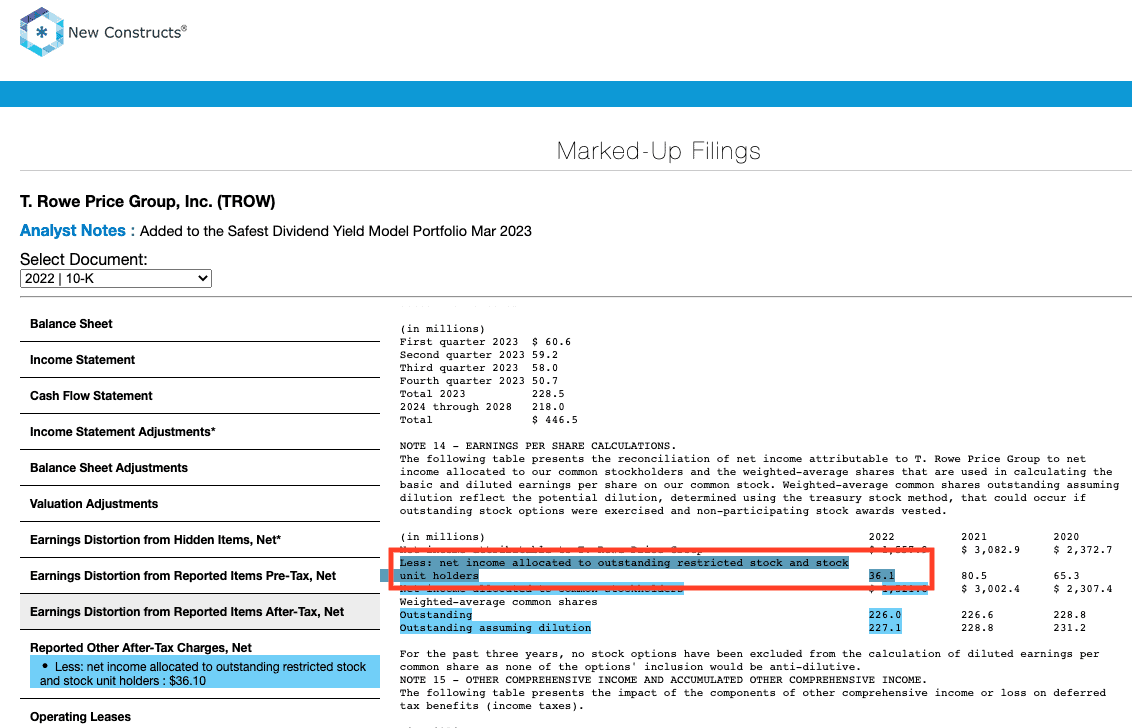Click the '$ 3,082.9' net income 2021 value
This screenshot has width=1132, height=728.
[990, 550]
